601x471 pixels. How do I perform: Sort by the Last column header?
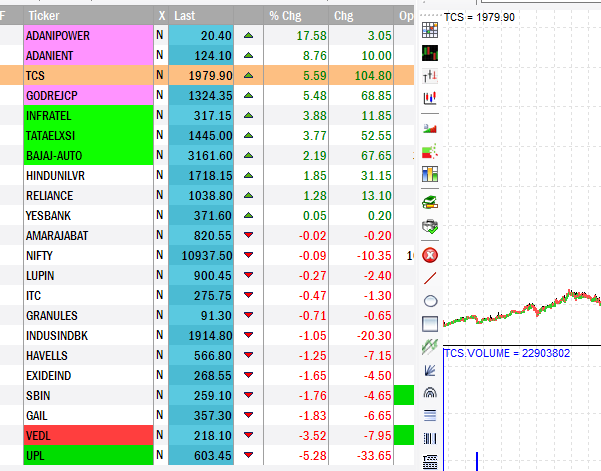click(201, 16)
